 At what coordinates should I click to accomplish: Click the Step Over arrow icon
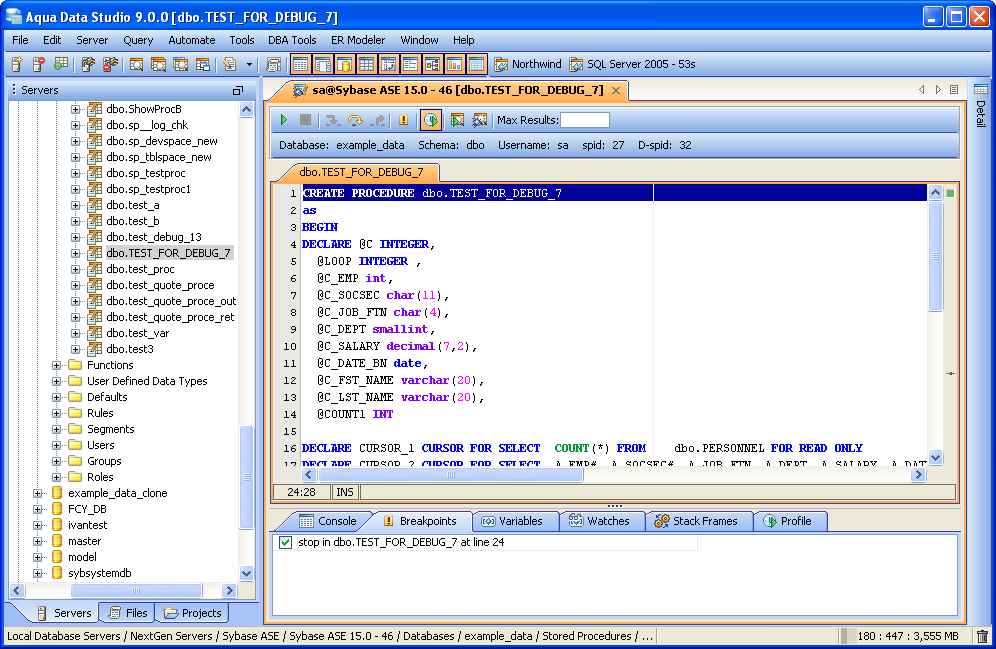point(355,120)
